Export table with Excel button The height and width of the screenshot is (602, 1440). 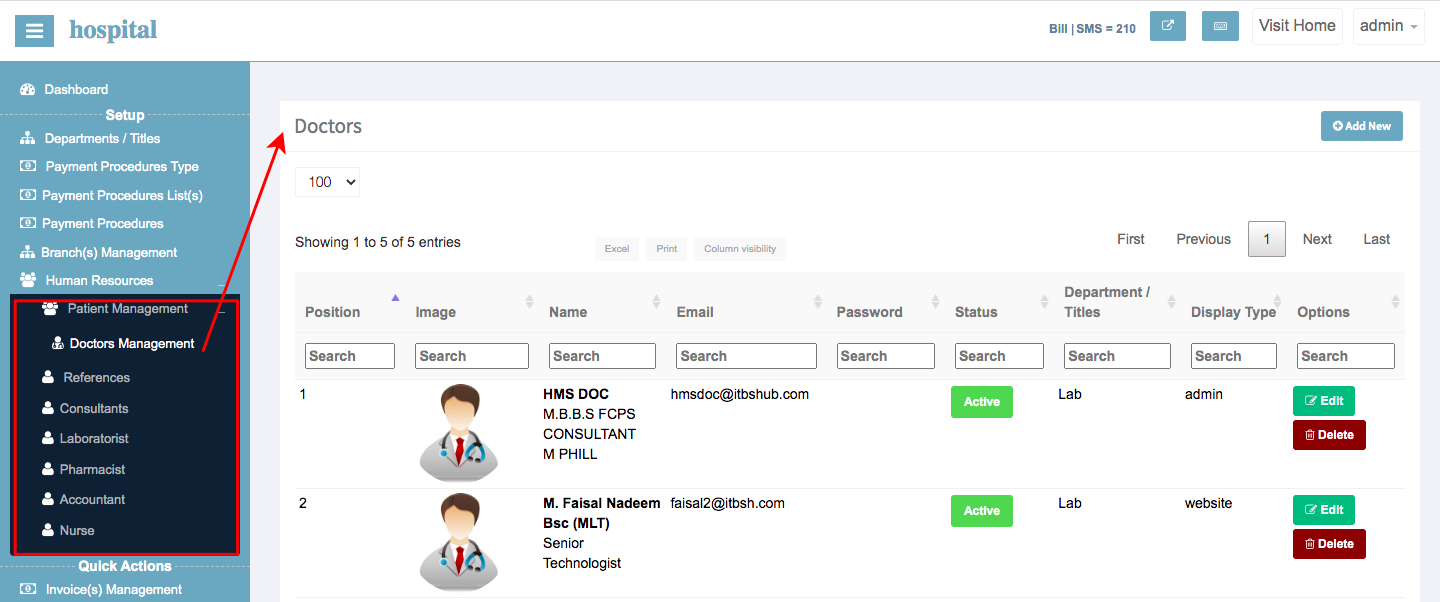click(617, 248)
